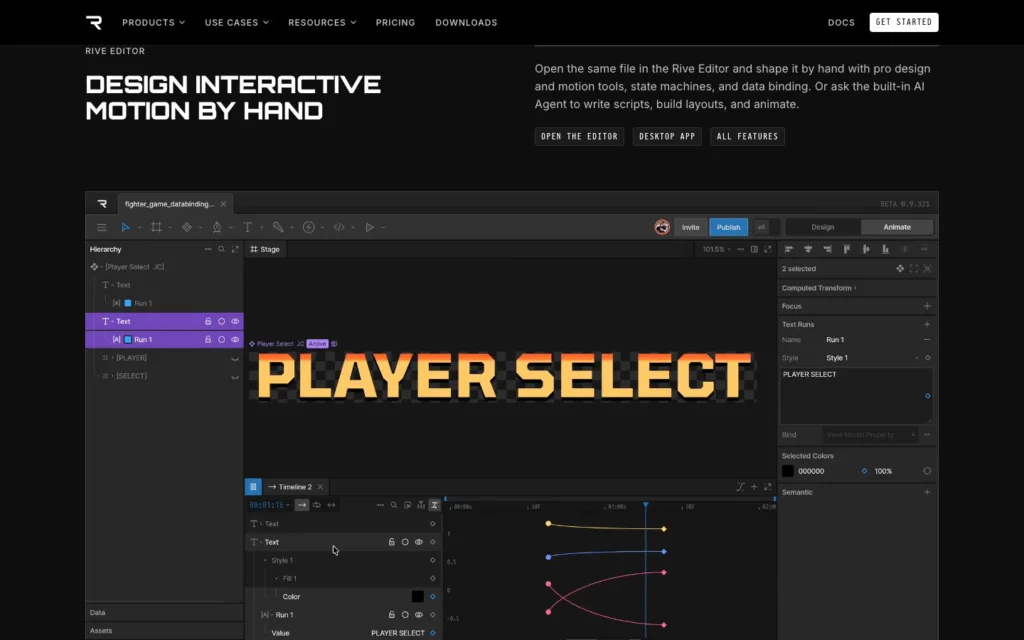This screenshot has width=1024, height=640.
Task: Select the Timeline 2 tab
Action: pos(295,487)
